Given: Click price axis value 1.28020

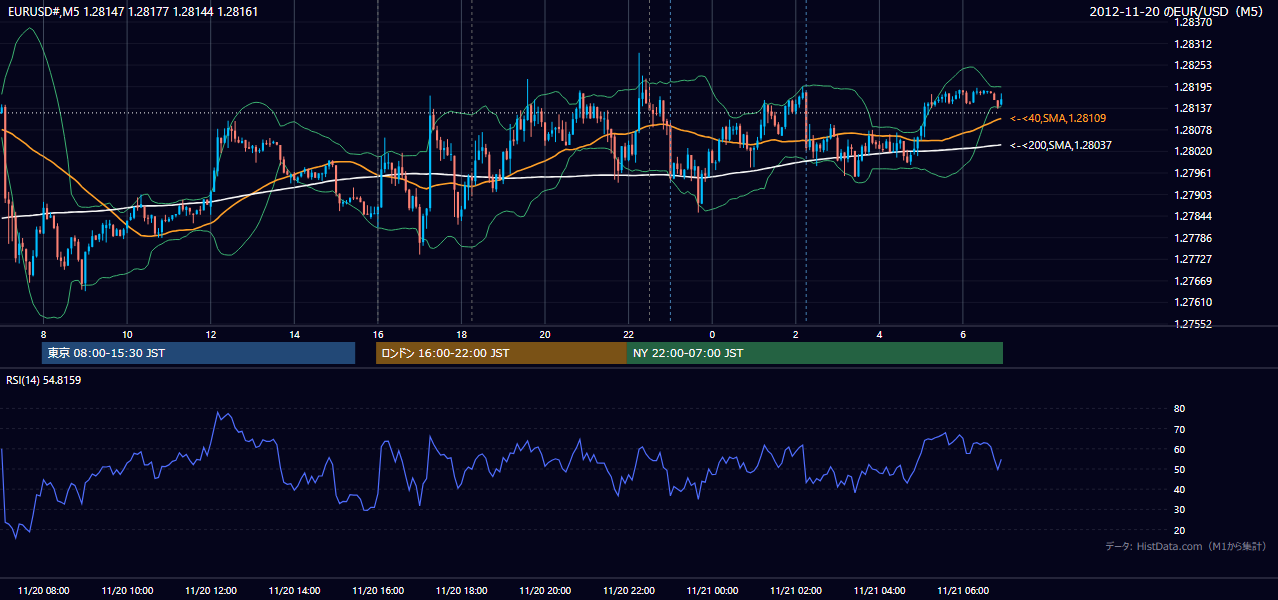Looking at the screenshot, I should (x=1192, y=151).
